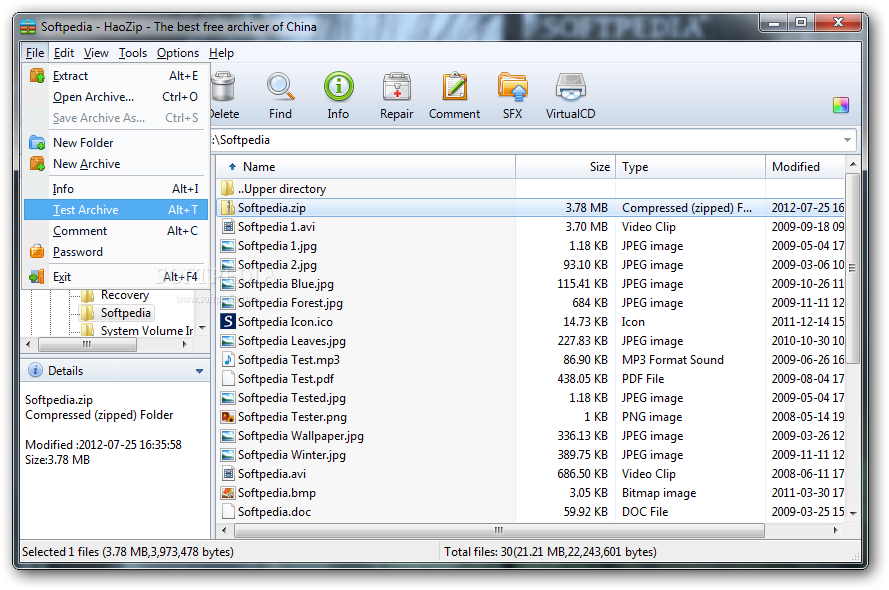Image resolution: width=889 pixels, height=590 pixels.
Task: Select Softpedia Forest.jpg file name
Action: pyautogui.click(x=290, y=303)
